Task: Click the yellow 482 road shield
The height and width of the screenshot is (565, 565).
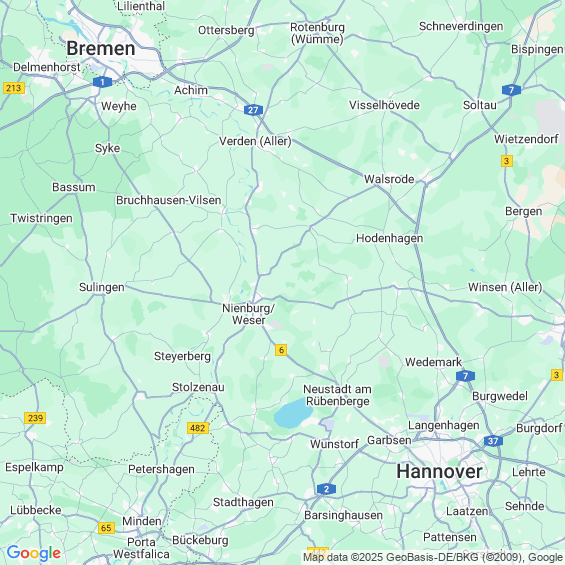Action: pyautogui.click(x=198, y=428)
